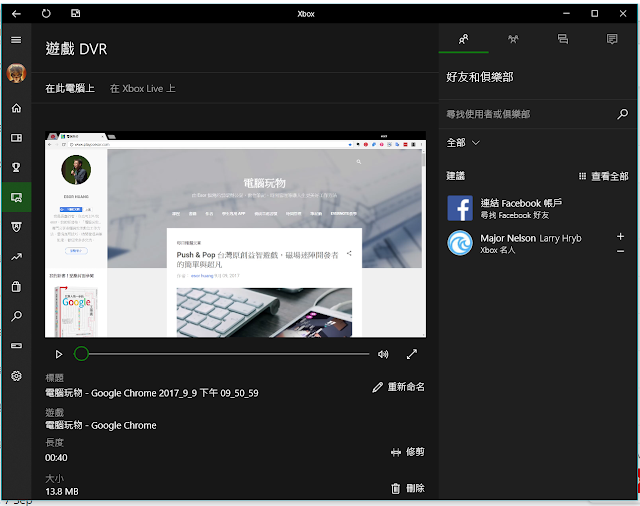This screenshot has width=640, height=506.
Task: Click 查看全部 to see all suggestions
Action: (604, 176)
